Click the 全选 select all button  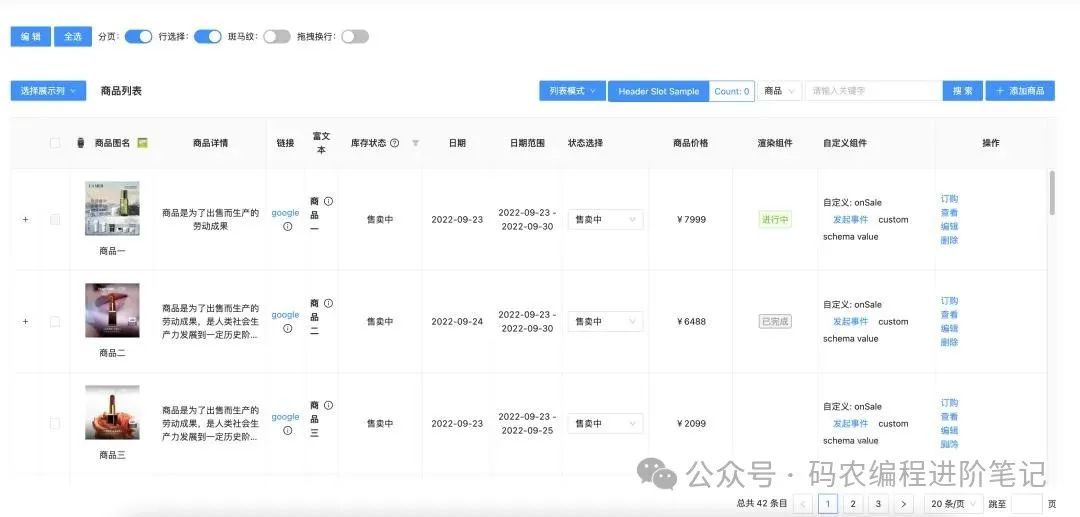click(73, 36)
